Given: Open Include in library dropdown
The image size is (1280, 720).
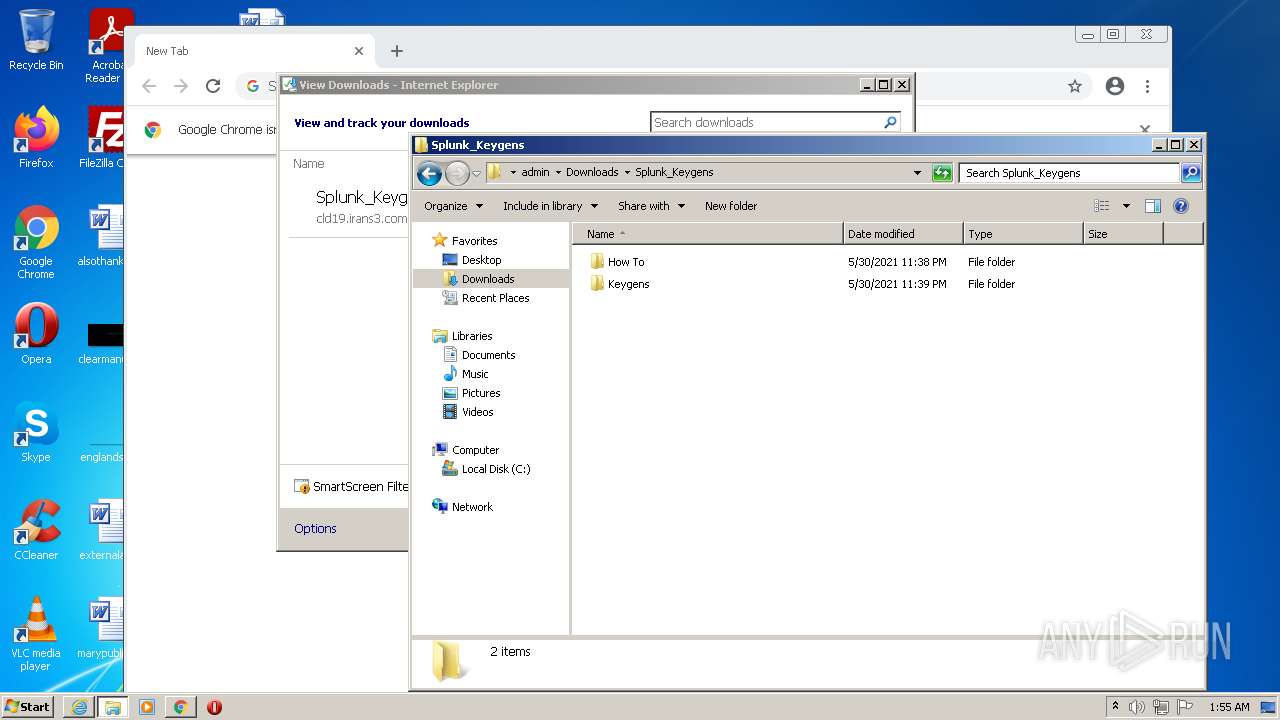Looking at the screenshot, I should (550, 206).
